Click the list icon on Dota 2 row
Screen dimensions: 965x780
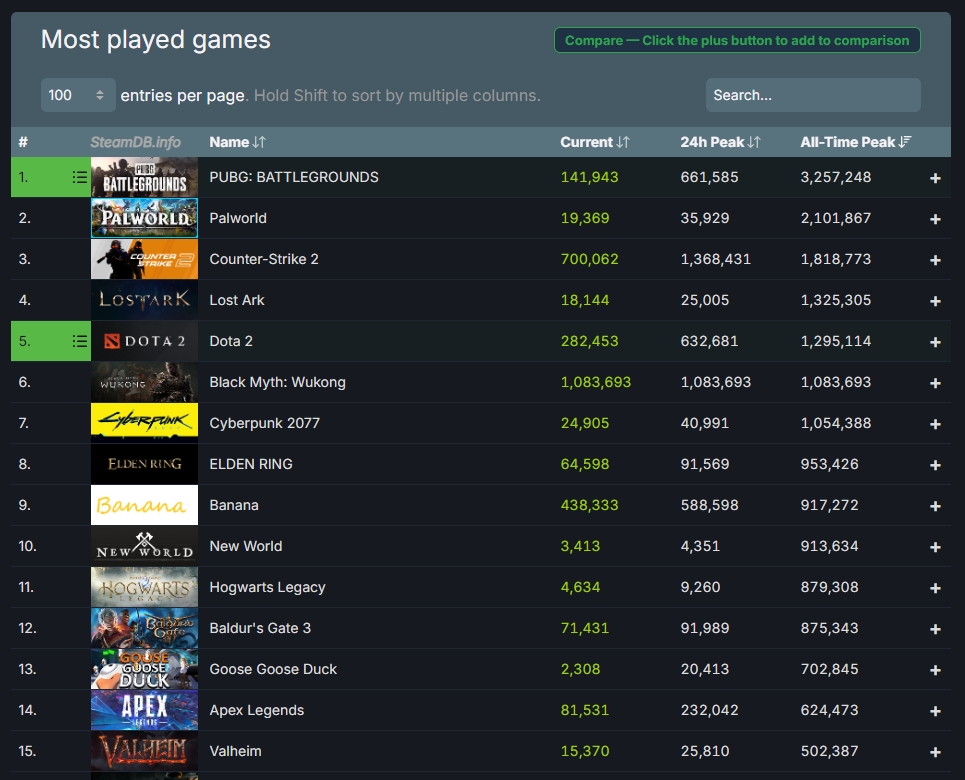(x=80, y=341)
